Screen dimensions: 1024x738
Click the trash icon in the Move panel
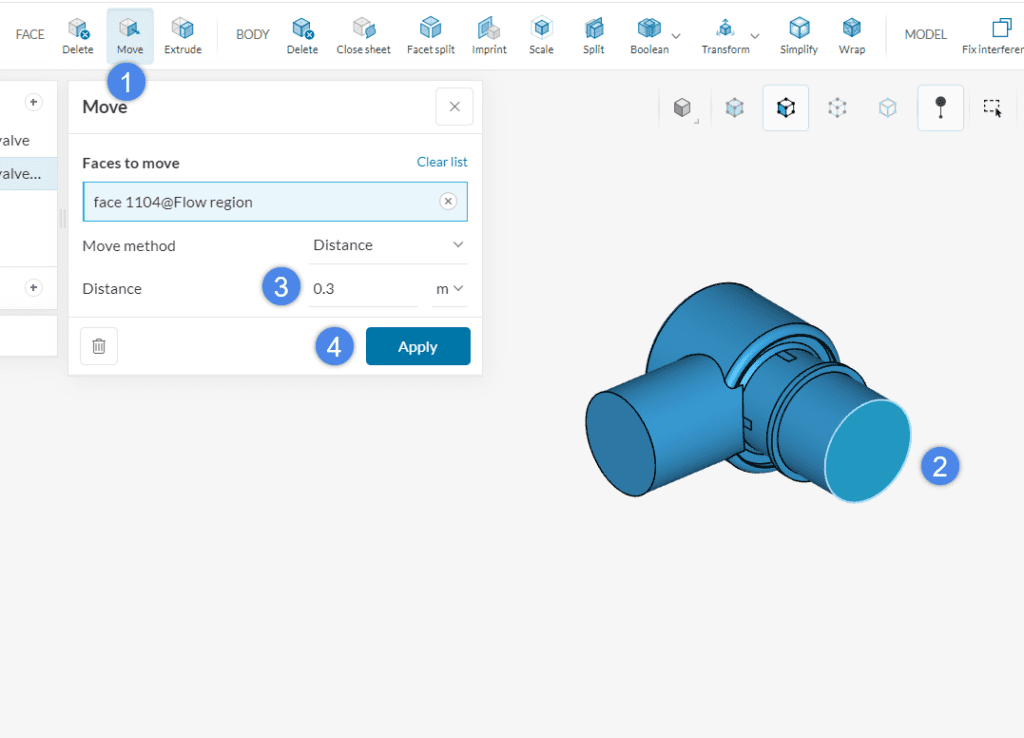click(x=98, y=345)
